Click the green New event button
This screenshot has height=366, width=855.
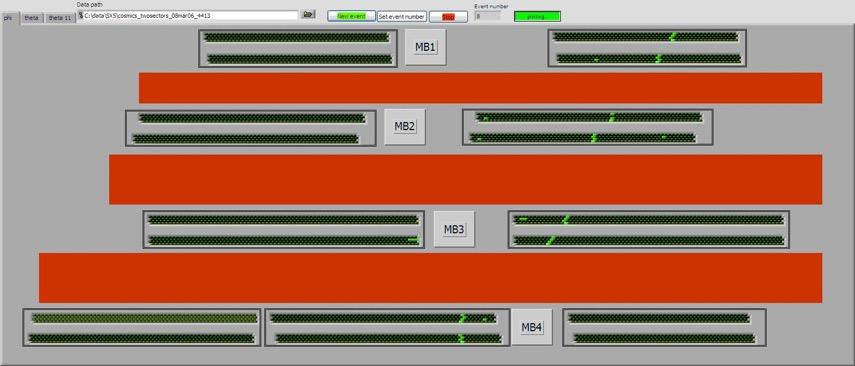click(351, 16)
